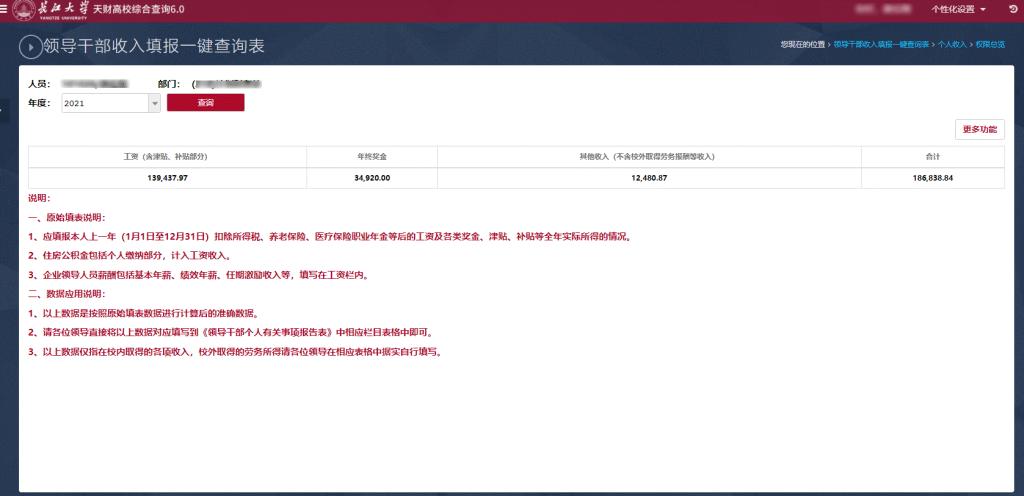Open the hamburger menu at top-left

click(5, 9)
